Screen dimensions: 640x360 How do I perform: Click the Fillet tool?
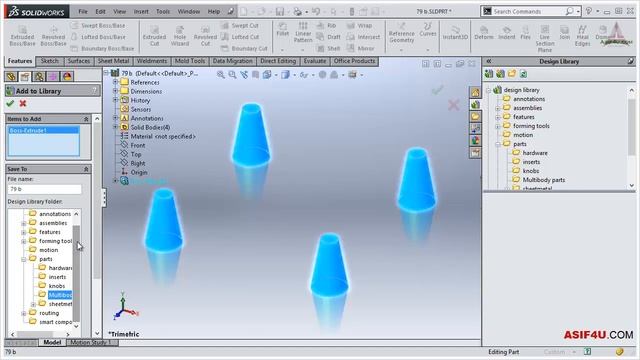(282, 30)
